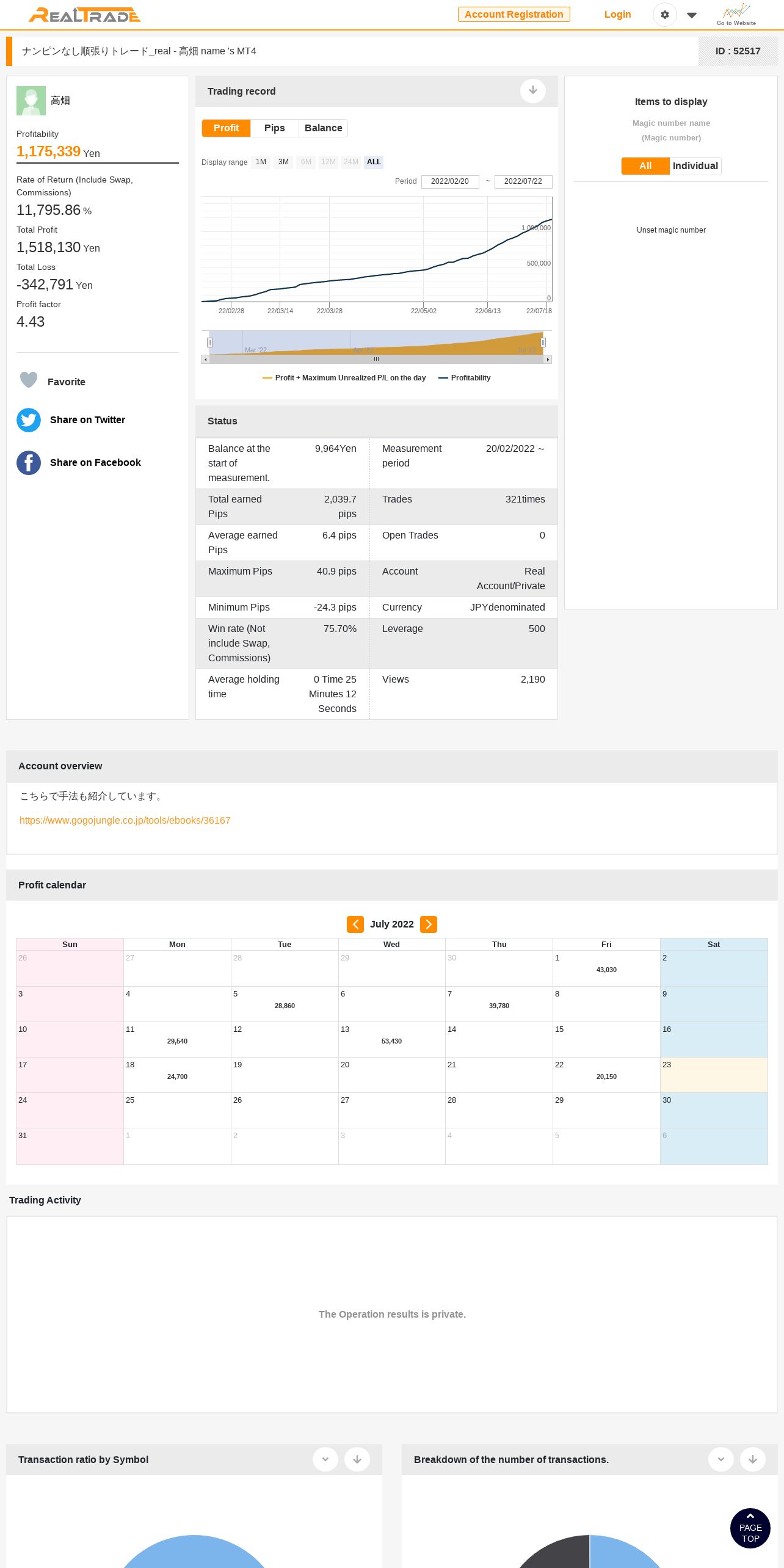Open Account Registration
Screen dimensions: 784x1568
tap(514, 14)
